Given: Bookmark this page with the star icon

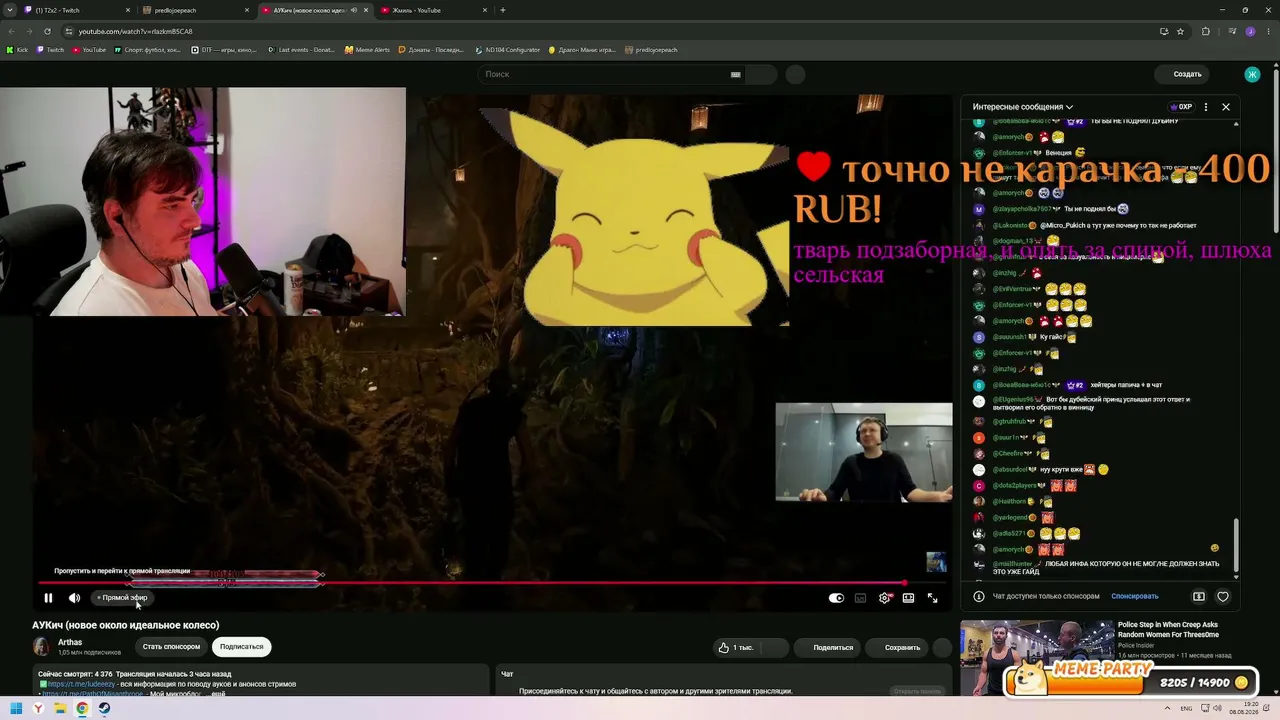Looking at the screenshot, I should tap(1180, 31).
